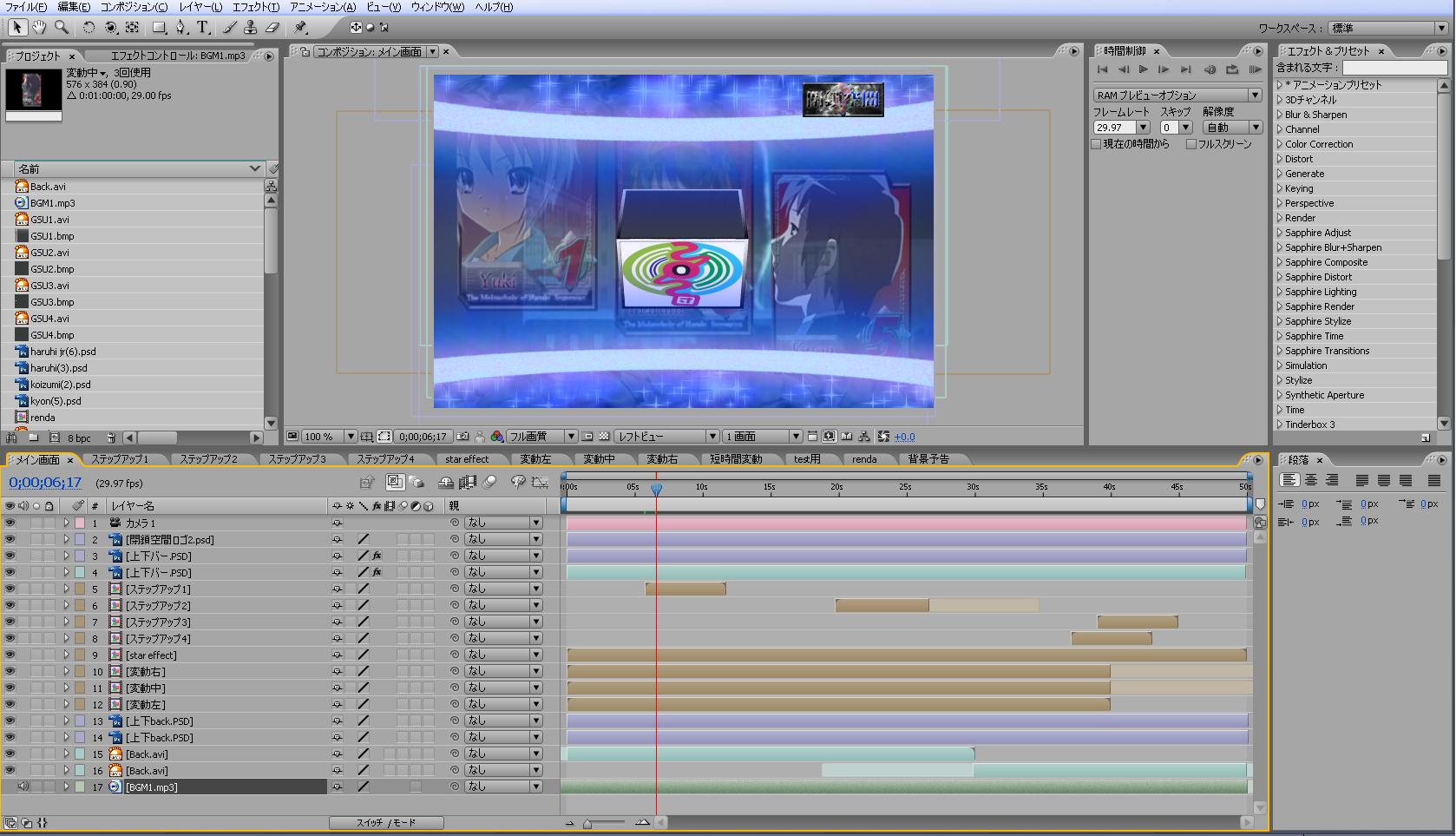This screenshot has height=836, width=1456.
Task: Hide the star effect layer visibility
Action: click(x=10, y=655)
